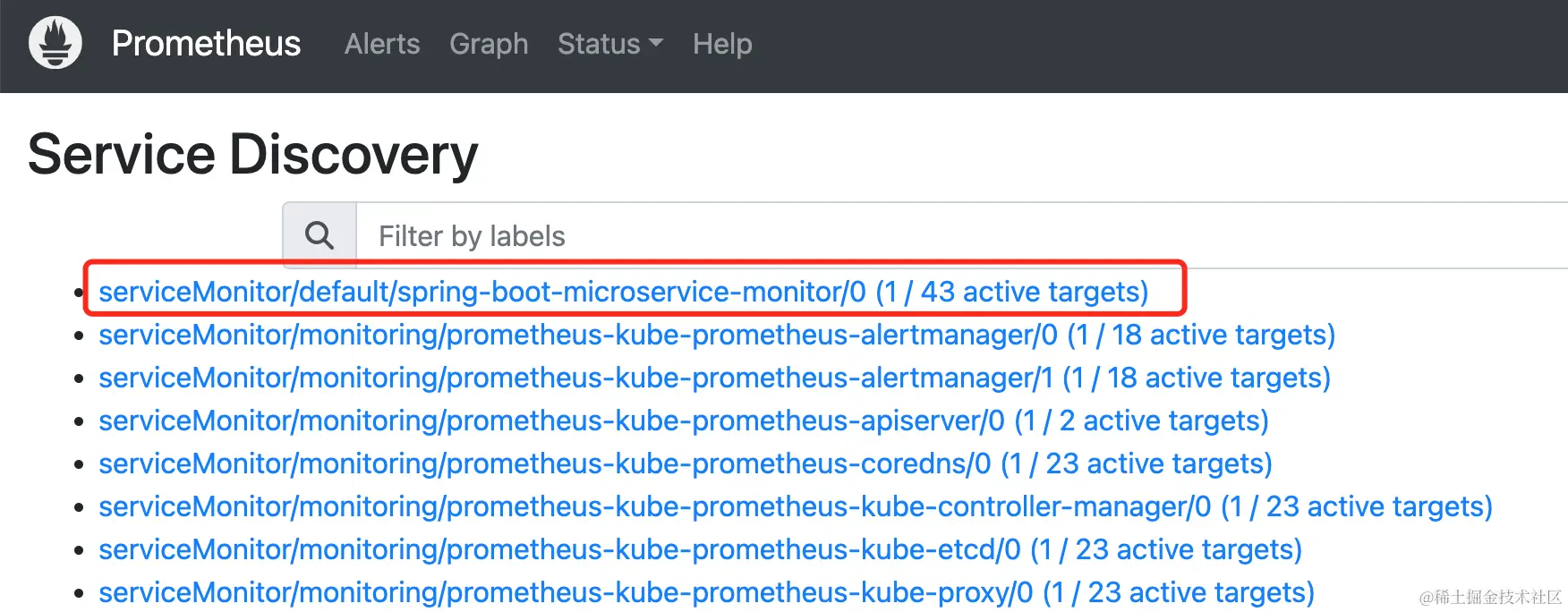Screen dimensions: 1568x612
Task: Open the alertmanager/1 service monitor link
Action: (x=714, y=378)
